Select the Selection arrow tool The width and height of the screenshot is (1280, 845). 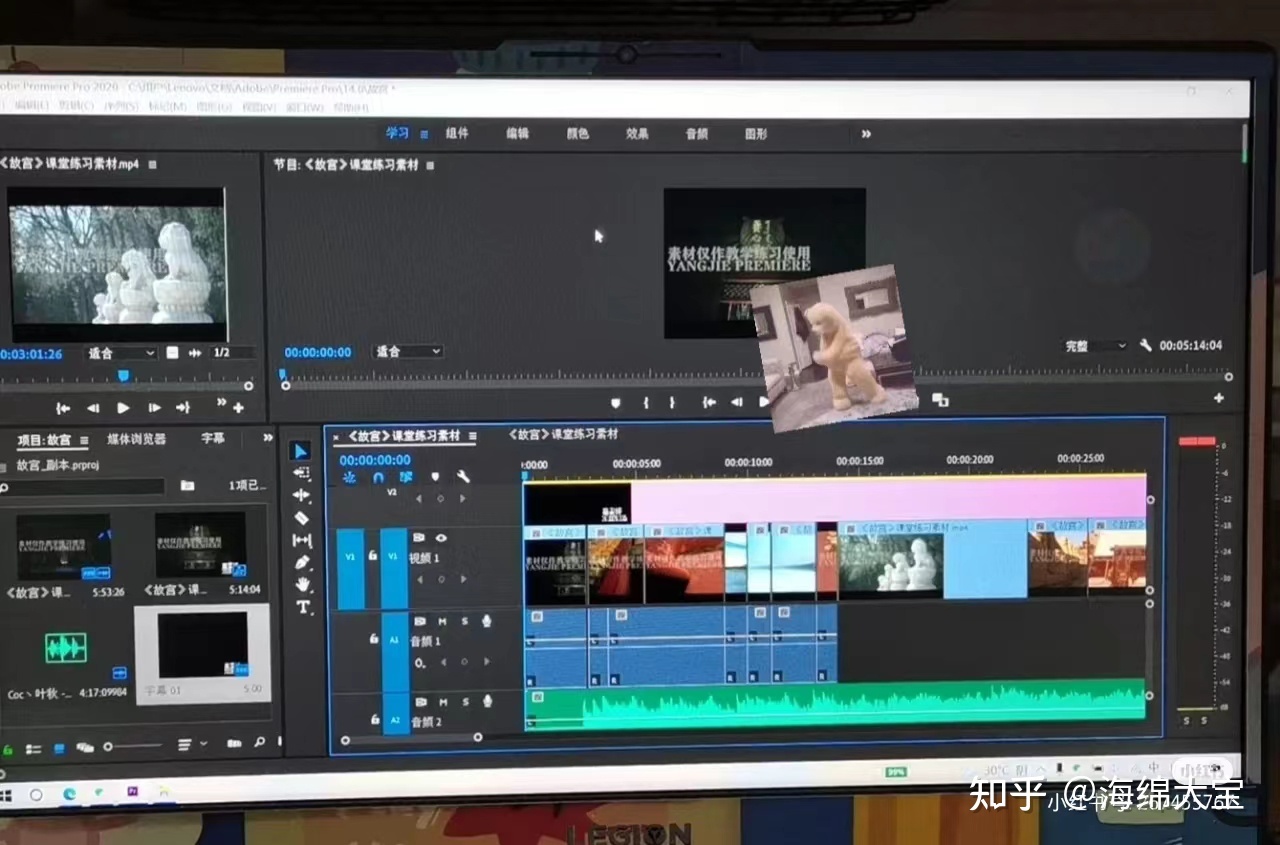(300, 451)
